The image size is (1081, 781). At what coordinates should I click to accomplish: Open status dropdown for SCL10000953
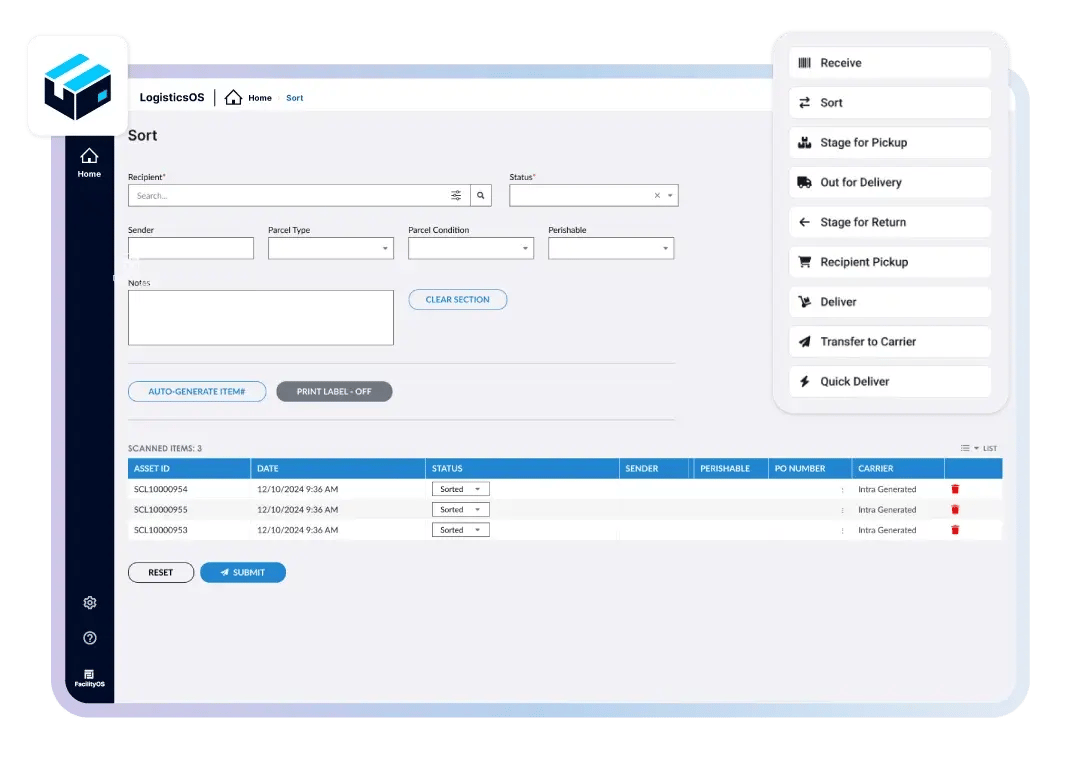(x=461, y=530)
